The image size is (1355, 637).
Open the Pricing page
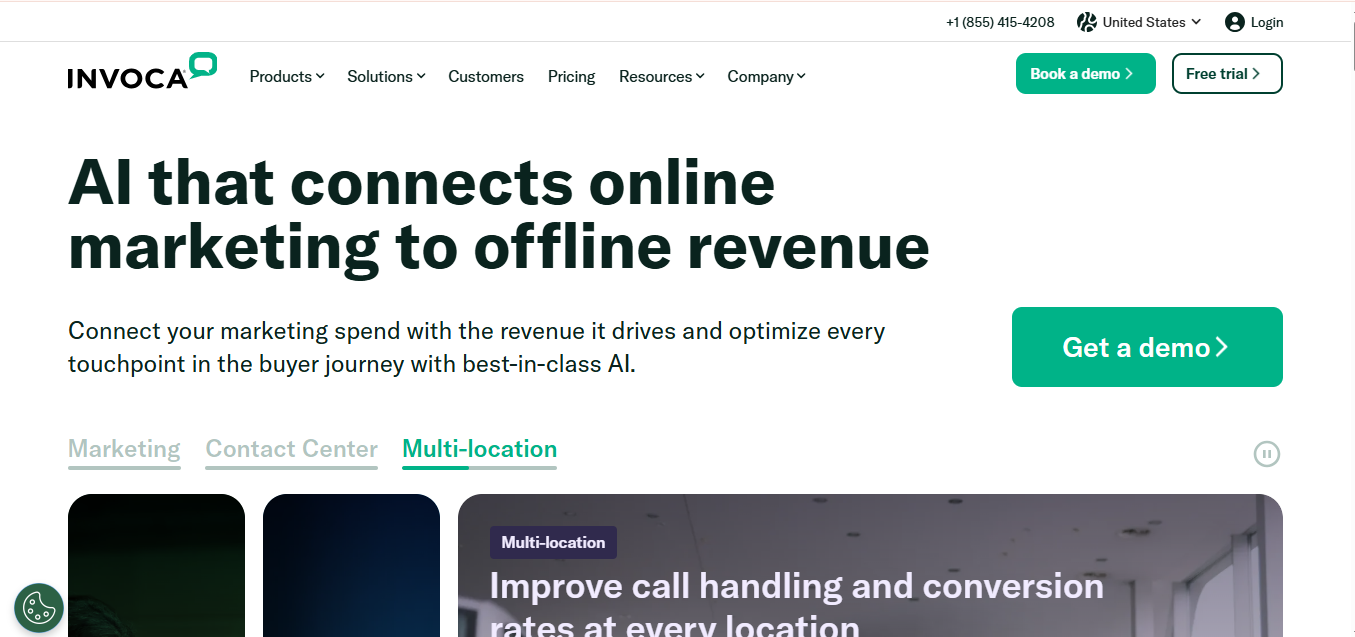tap(571, 76)
